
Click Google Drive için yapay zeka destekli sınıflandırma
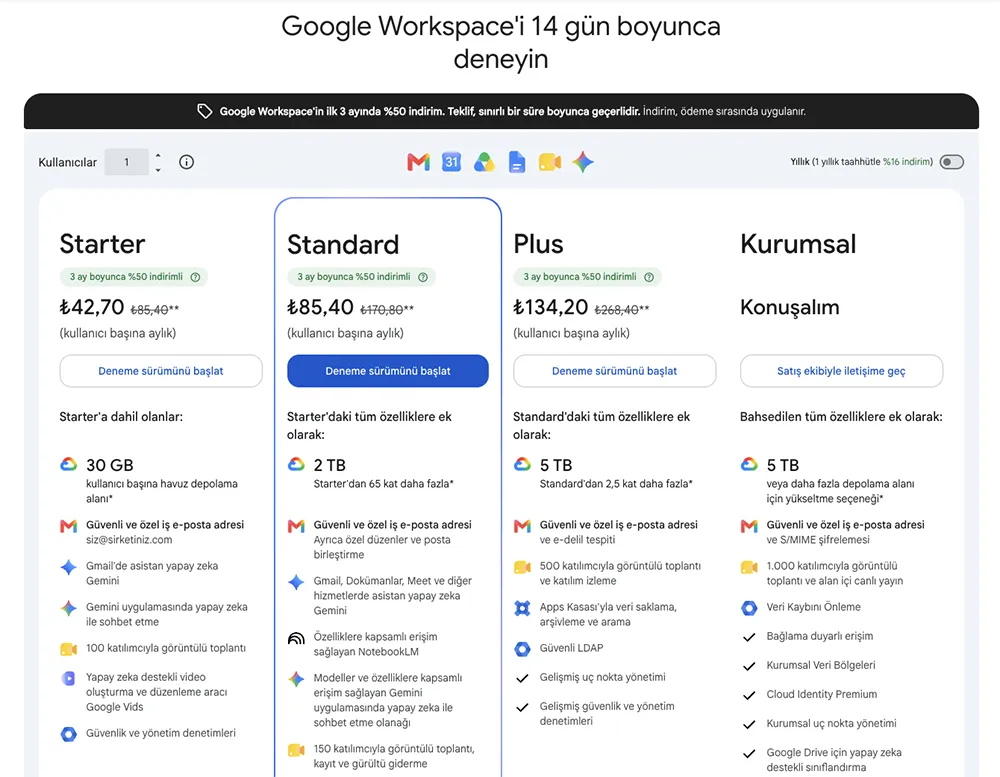point(834,760)
